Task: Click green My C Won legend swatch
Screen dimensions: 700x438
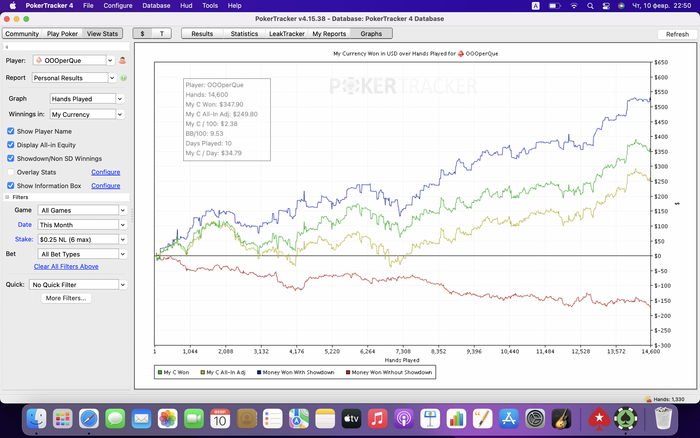Action: pyautogui.click(x=160, y=372)
